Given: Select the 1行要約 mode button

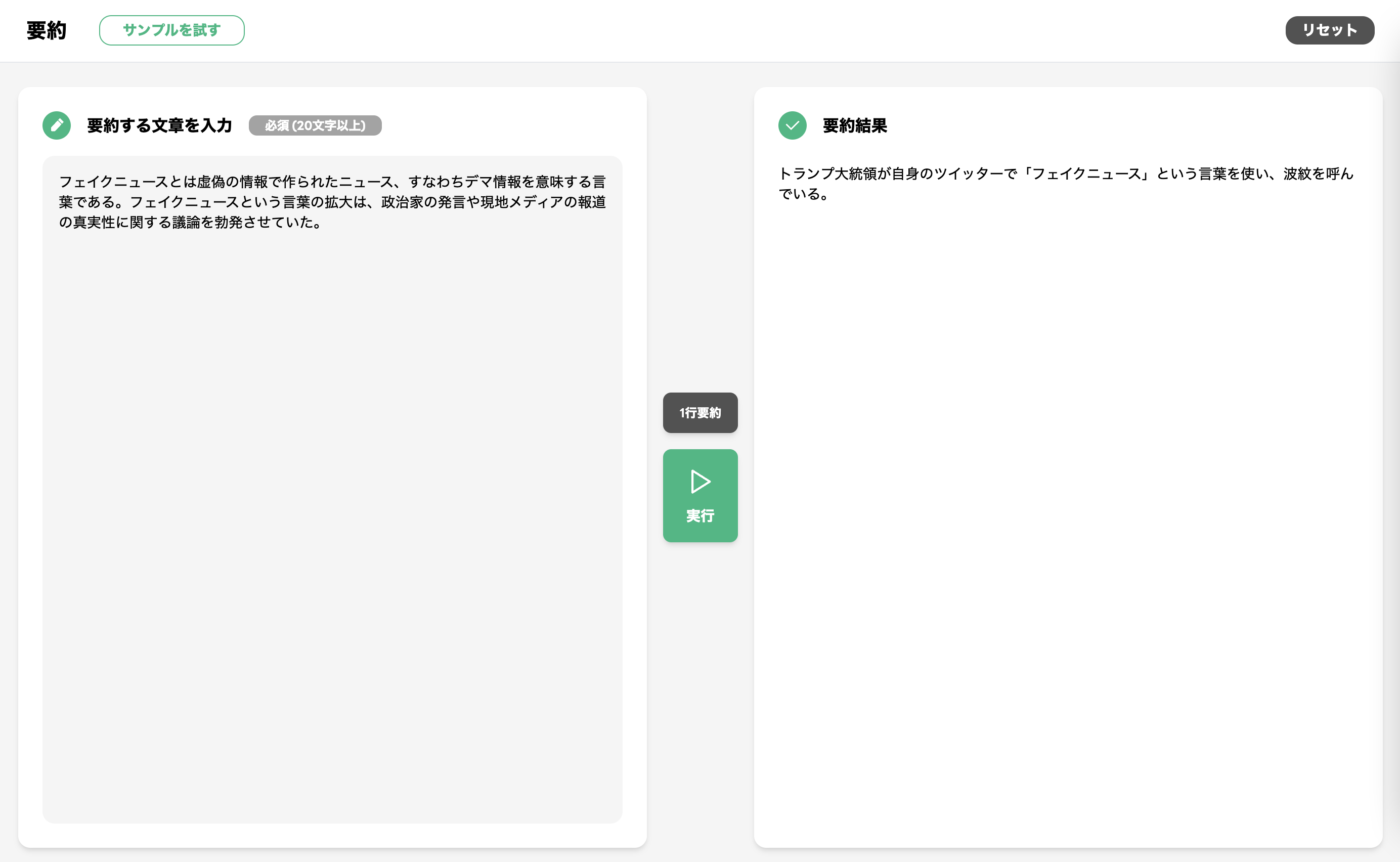Looking at the screenshot, I should point(700,412).
